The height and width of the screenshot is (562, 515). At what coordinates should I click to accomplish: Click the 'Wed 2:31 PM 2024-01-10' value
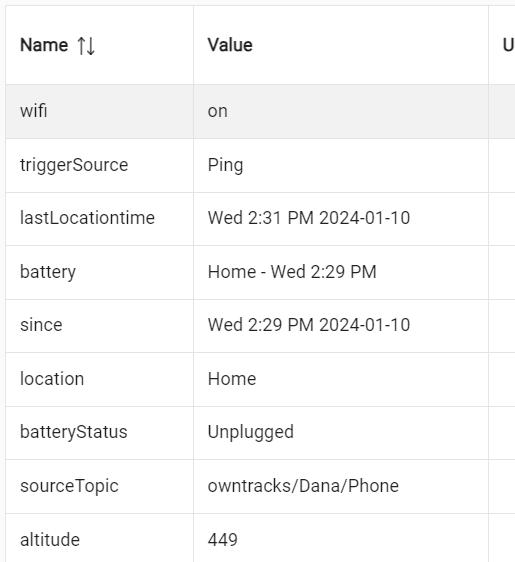tap(309, 218)
